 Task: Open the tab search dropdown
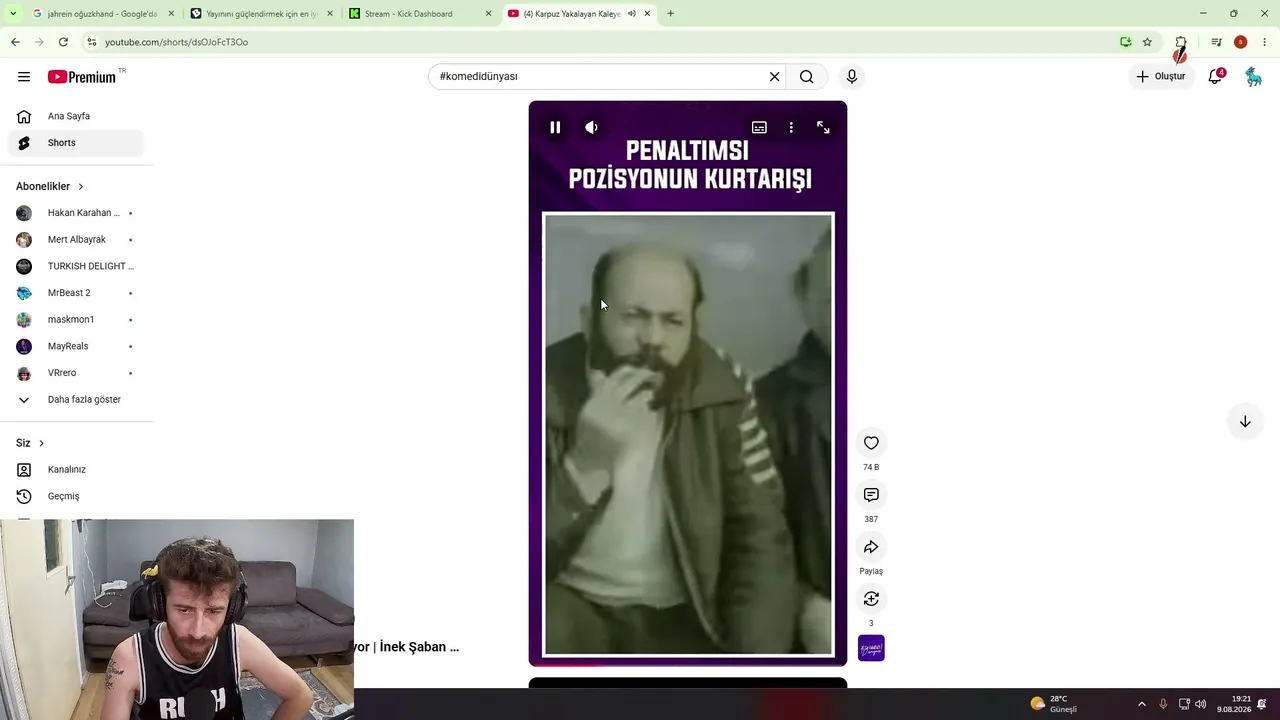tap(13, 14)
